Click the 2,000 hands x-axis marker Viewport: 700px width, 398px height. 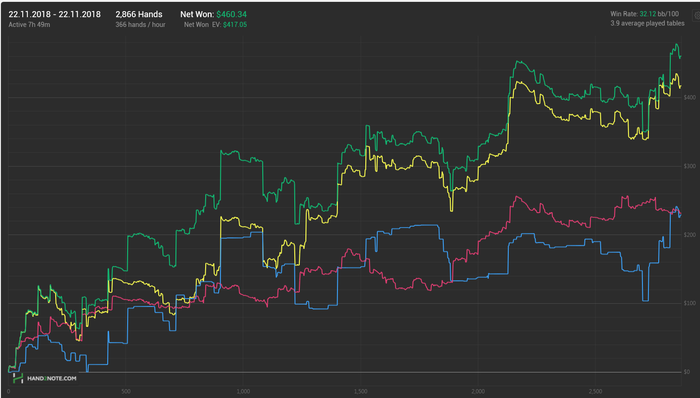point(478,392)
